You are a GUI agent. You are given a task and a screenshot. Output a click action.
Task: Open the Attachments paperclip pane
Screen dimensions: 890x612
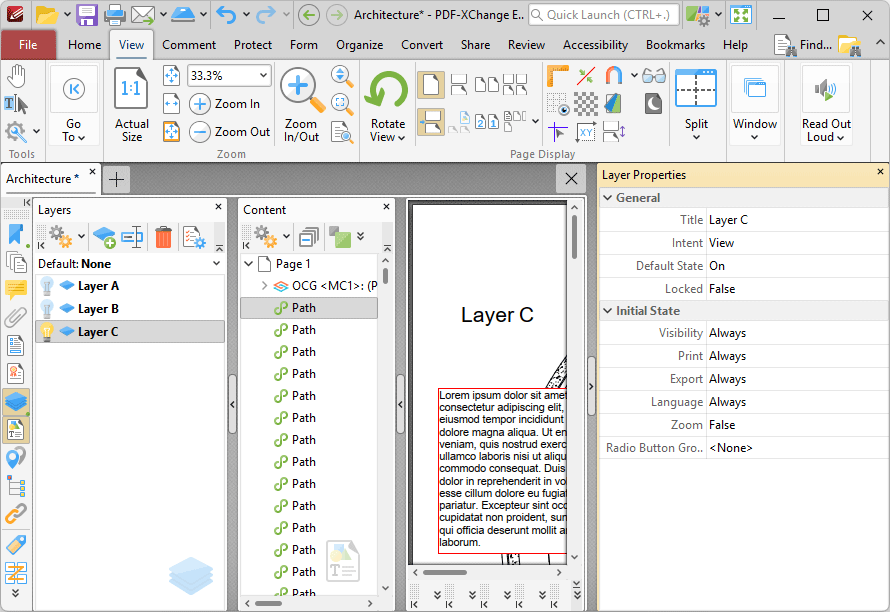pyautogui.click(x=15, y=317)
